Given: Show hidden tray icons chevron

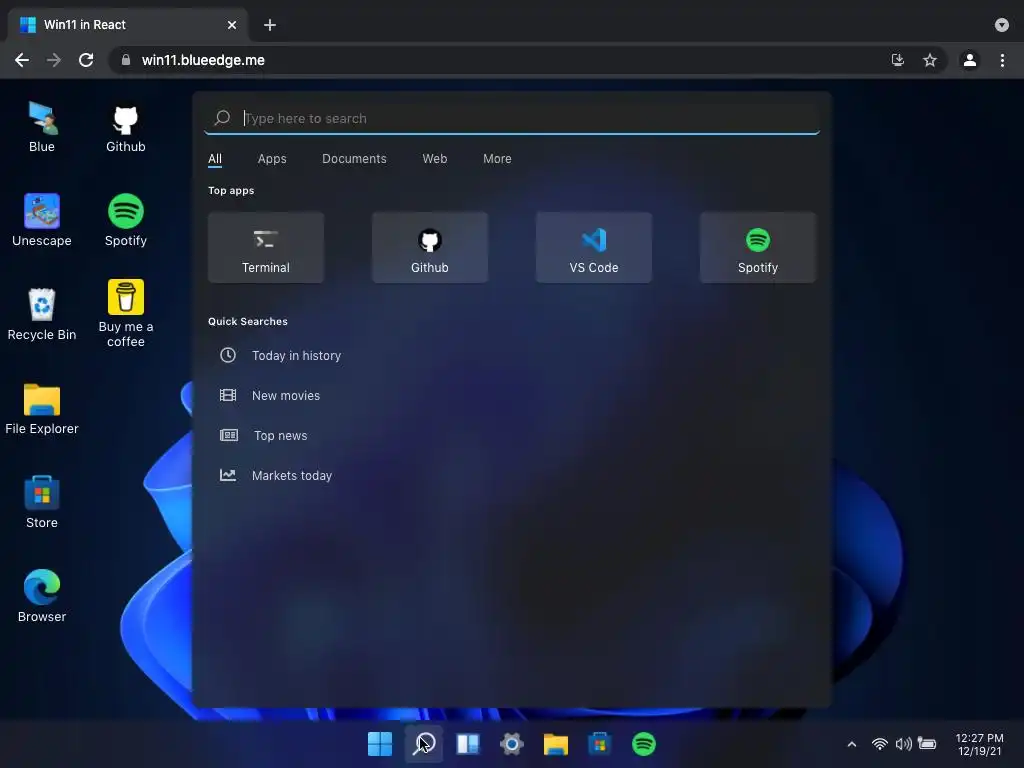Looking at the screenshot, I should [x=852, y=744].
